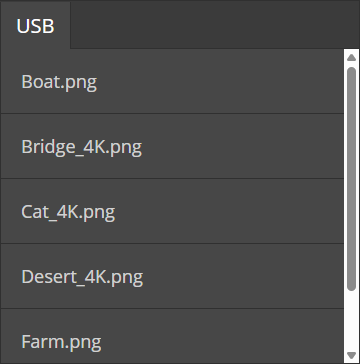Click the Bridge_4K.png row's blank space
The width and height of the screenshot is (360, 364).
pos(243,147)
